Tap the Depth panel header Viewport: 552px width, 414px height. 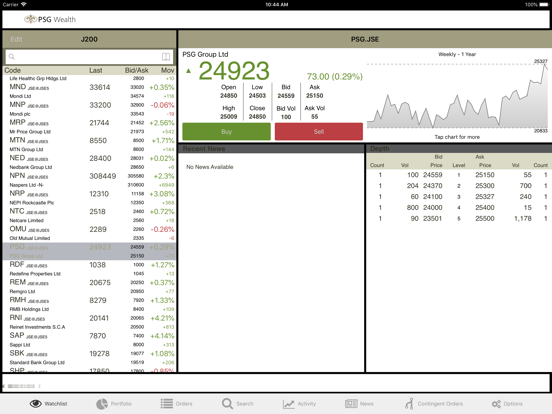pos(459,149)
